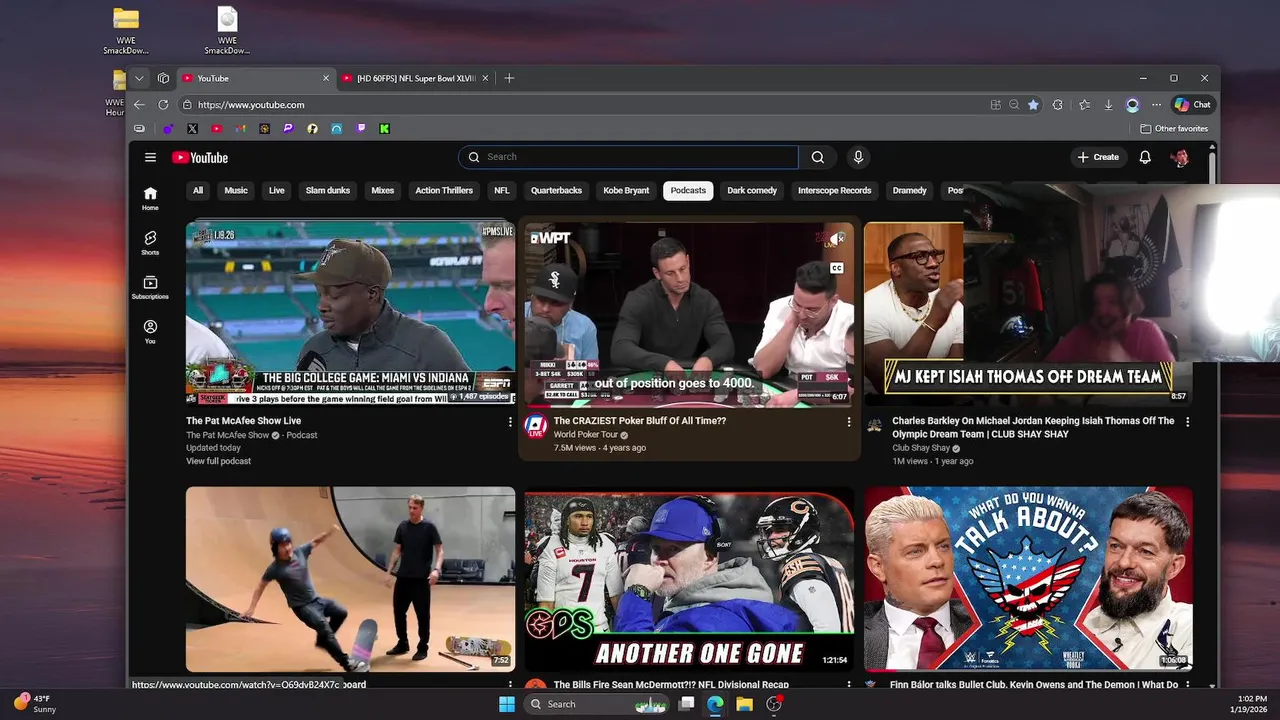
Task: Click the YouTube bookmark in favorites bar
Action: point(216,128)
